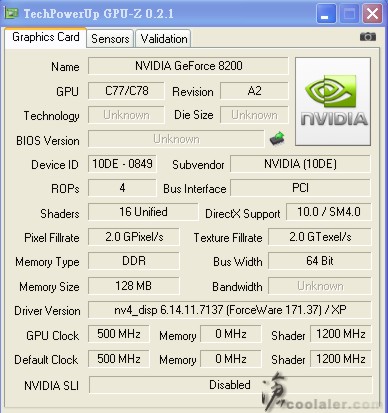Click the Name field NVIDIA GeForce 8200
The height and width of the screenshot is (413, 388).
(188, 66)
